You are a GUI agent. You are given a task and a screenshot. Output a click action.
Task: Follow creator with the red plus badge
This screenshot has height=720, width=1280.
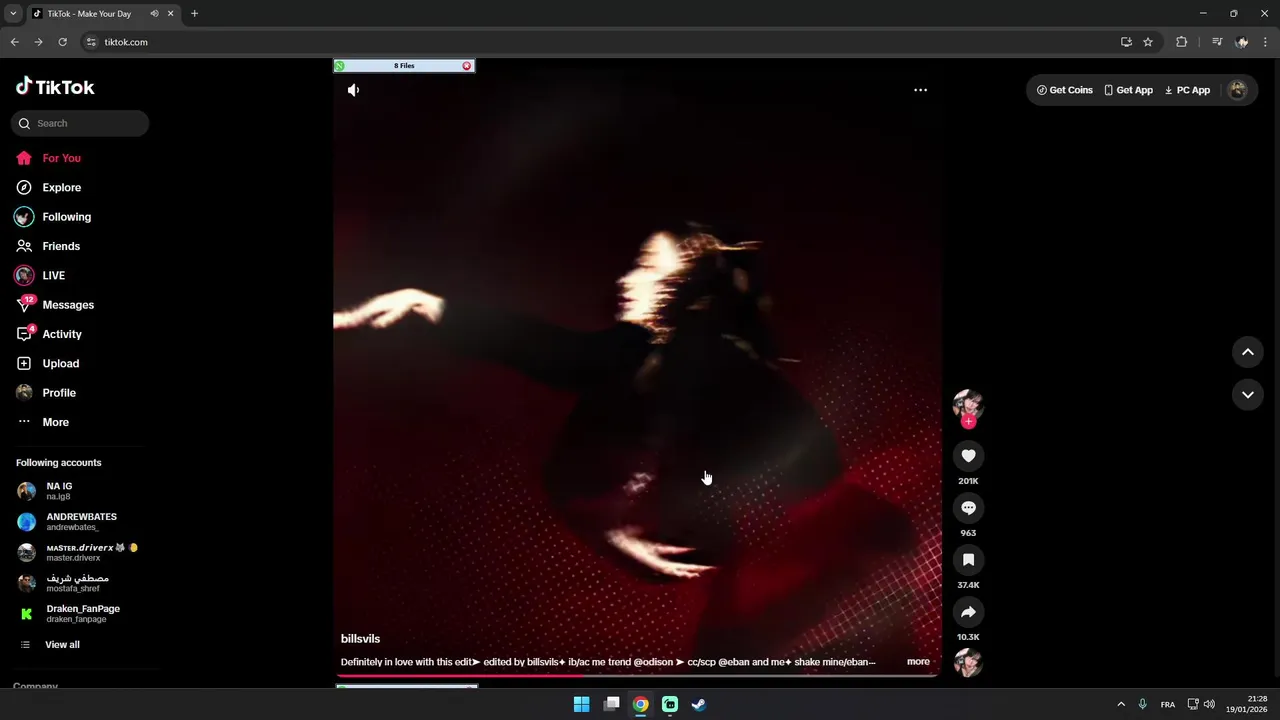(x=968, y=422)
